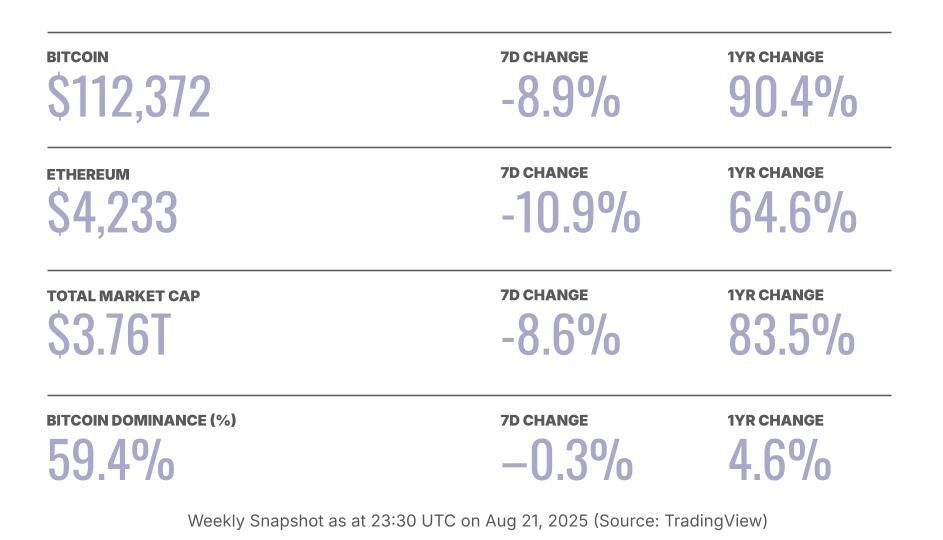This screenshot has width=943, height=540.
Task: Select the market cap value $3.76T
Action: [x=109, y=337]
